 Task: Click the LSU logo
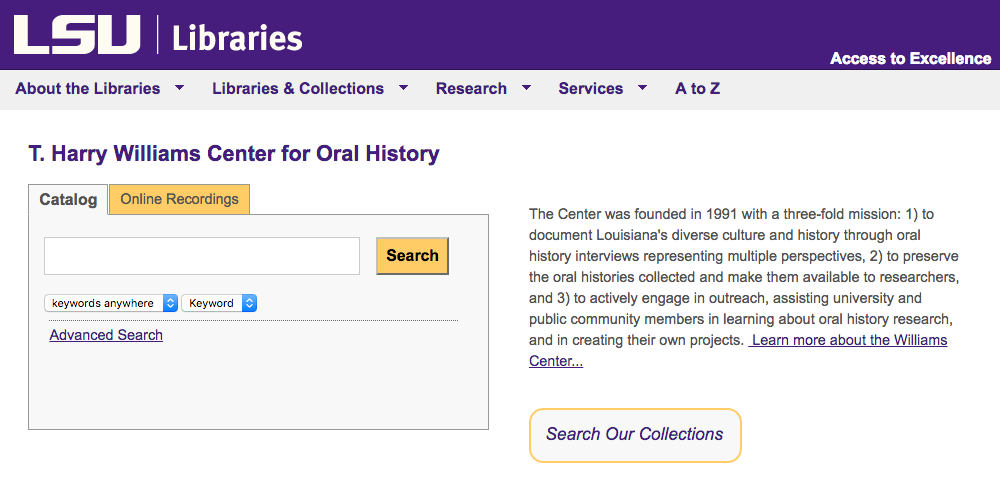[x=76, y=34]
